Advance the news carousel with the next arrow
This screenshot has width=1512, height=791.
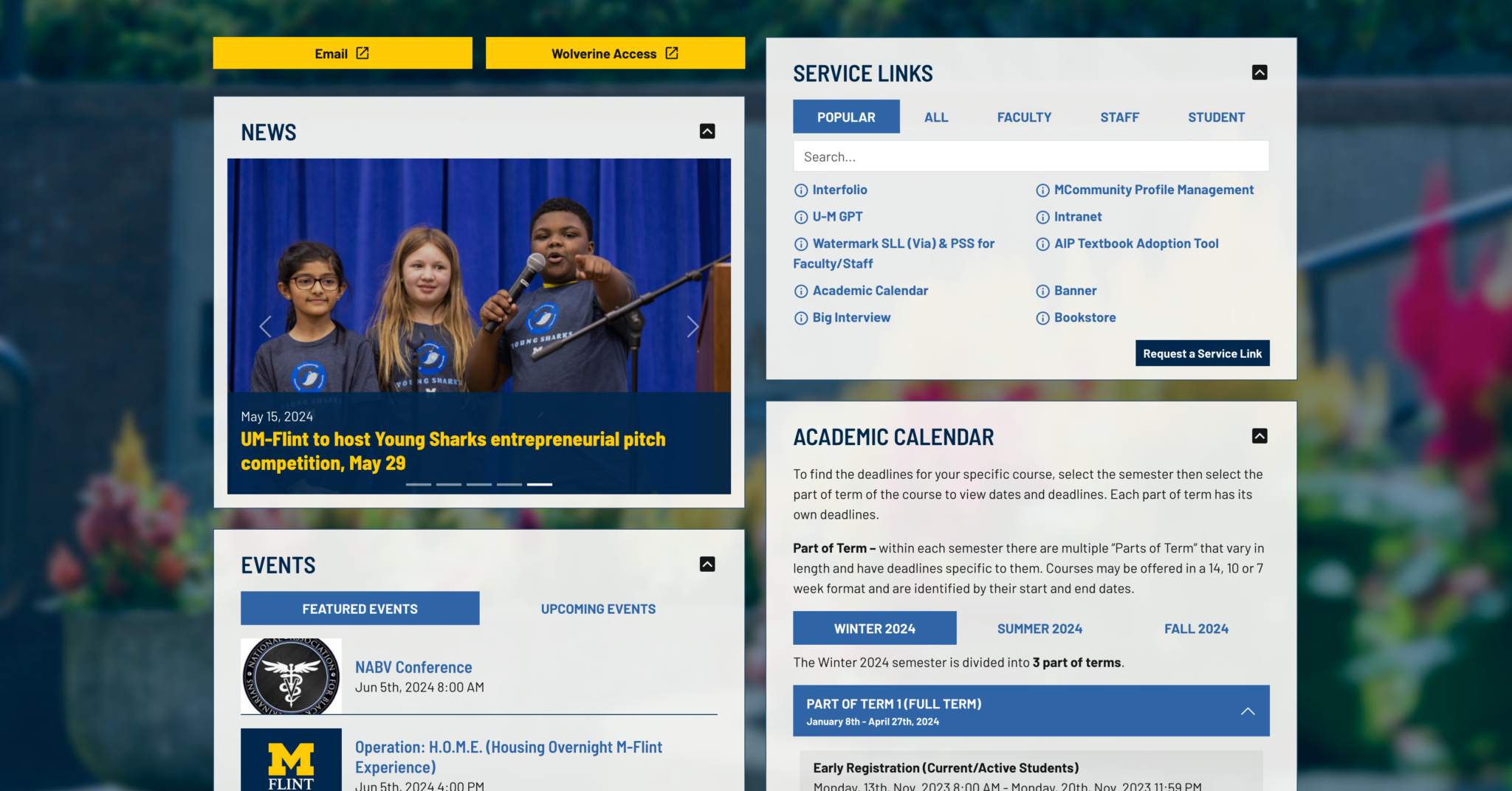coord(693,325)
